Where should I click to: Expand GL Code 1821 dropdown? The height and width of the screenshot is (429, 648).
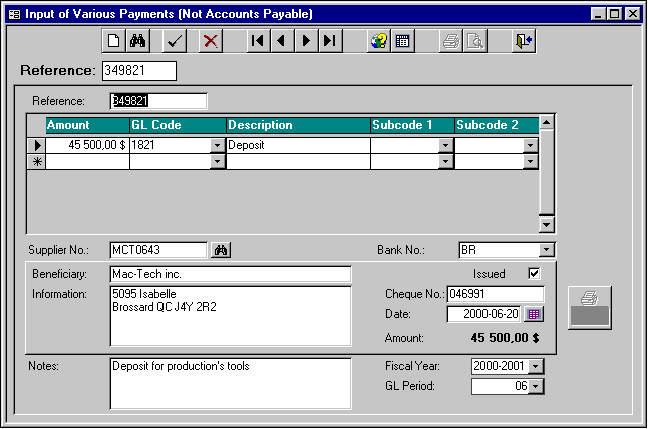(218, 145)
